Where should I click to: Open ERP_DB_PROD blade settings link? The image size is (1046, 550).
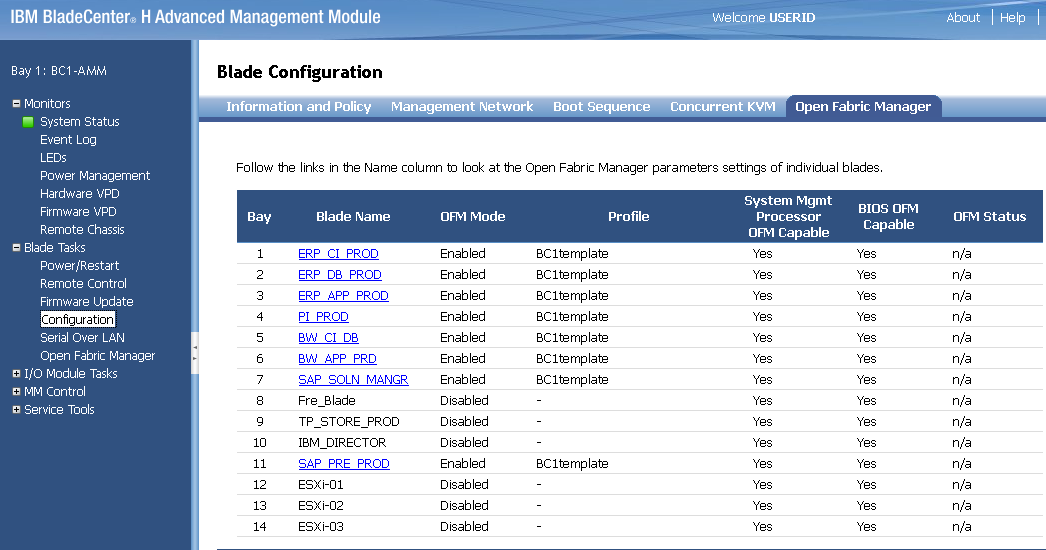pos(340,275)
